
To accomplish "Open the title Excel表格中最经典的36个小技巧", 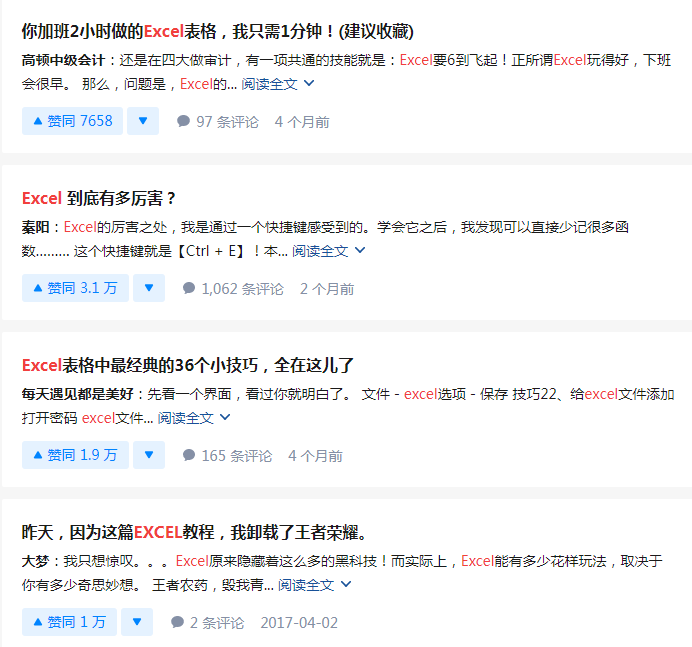I will 188,365.
